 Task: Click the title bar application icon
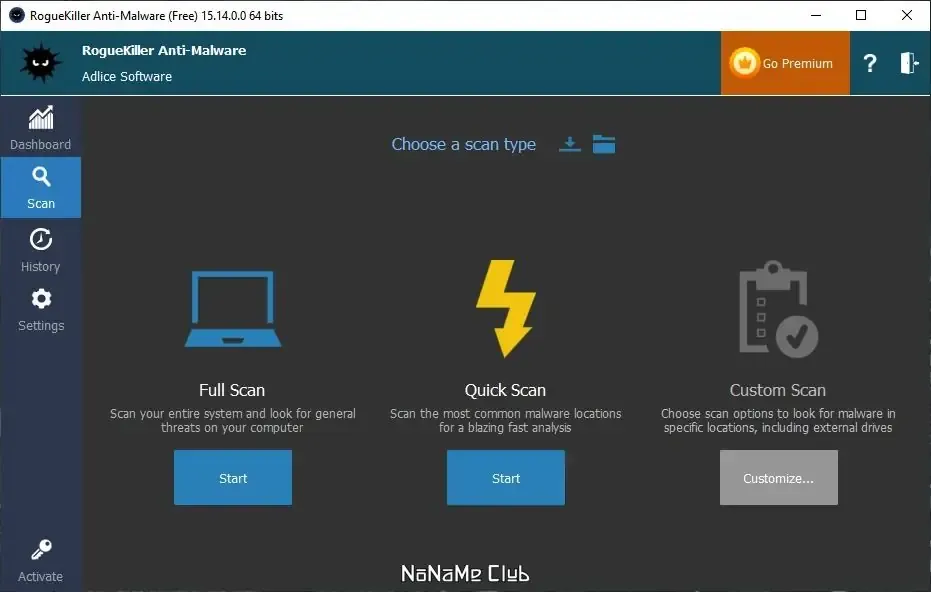pyautogui.click(x=17, y=15)
